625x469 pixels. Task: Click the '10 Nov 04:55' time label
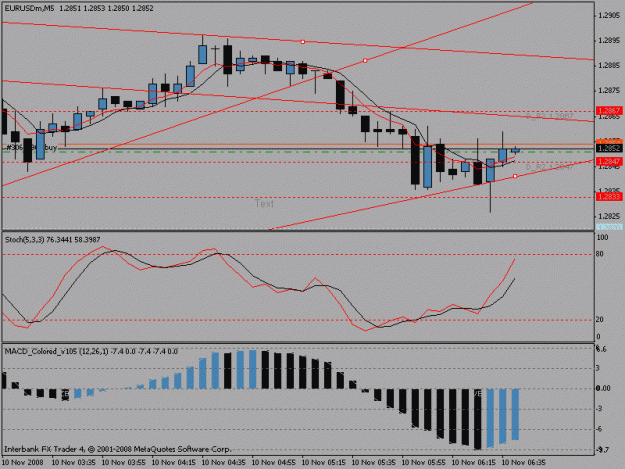274,463
